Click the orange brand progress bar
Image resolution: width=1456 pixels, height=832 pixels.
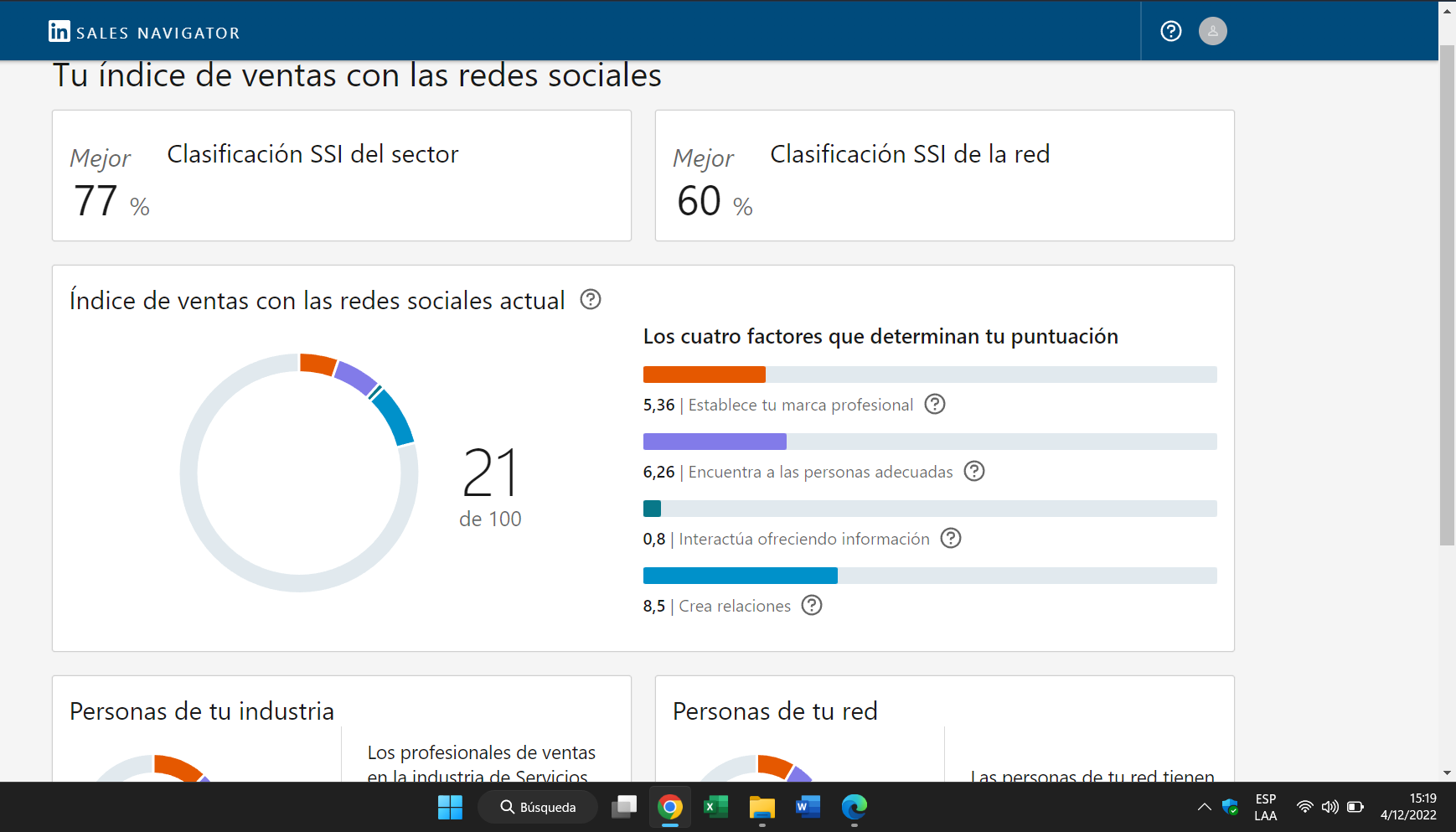click(x=705, y=375)
